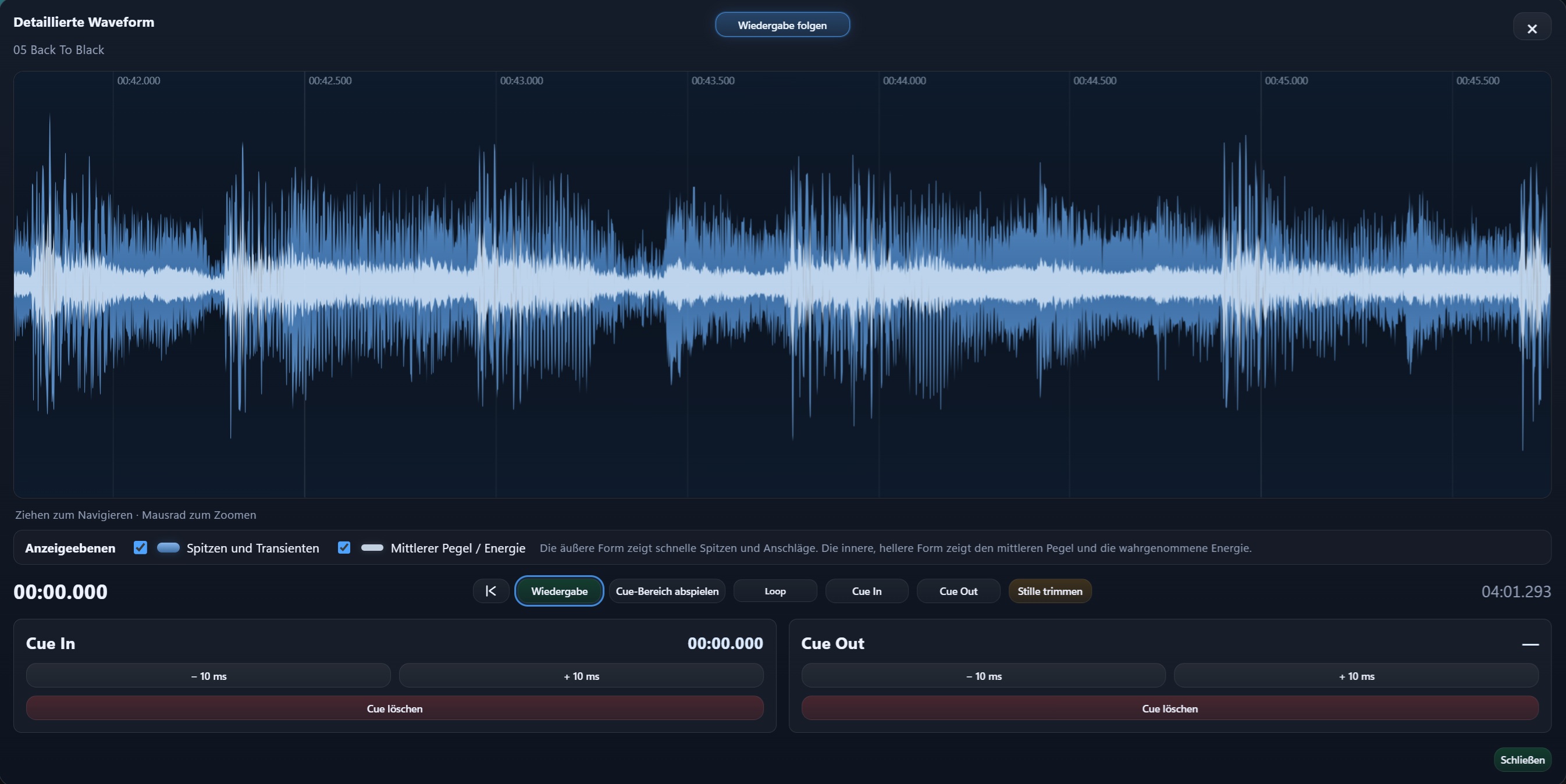This screenshot has height=784, width=1566.
Task: Click the 00:42.000 timeline marker
Action: 138,80
